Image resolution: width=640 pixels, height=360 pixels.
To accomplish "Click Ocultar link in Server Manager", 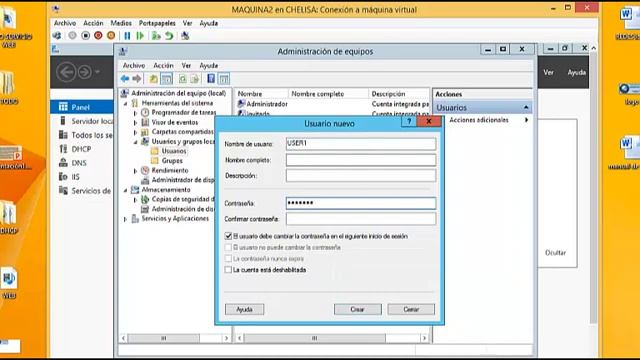I will point(556,253).
